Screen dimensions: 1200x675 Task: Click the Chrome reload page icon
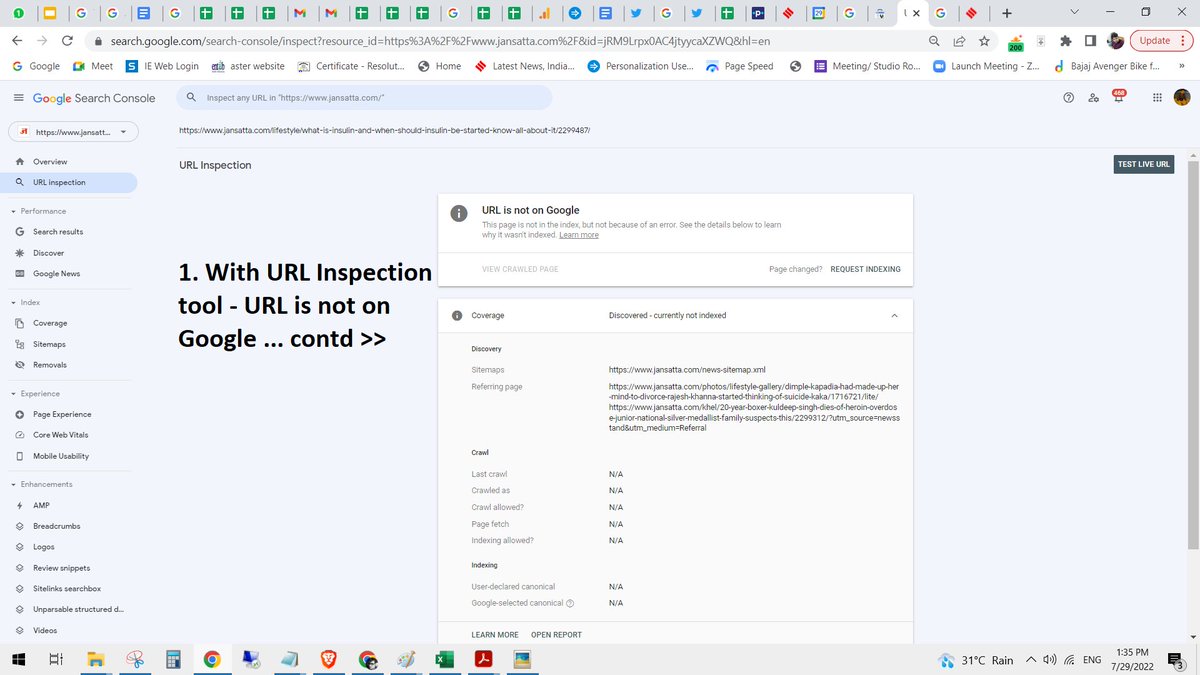click(67, 41)
